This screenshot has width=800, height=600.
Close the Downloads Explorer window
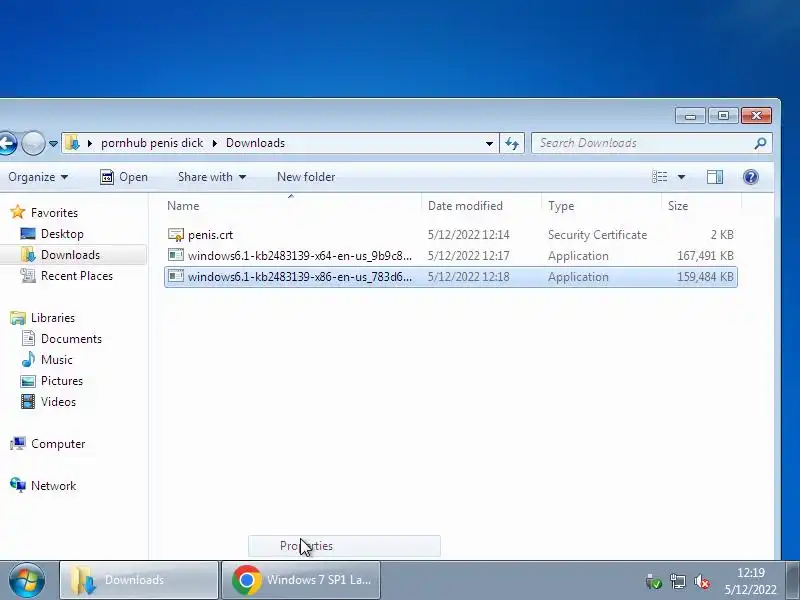click(x=756, y=116)
